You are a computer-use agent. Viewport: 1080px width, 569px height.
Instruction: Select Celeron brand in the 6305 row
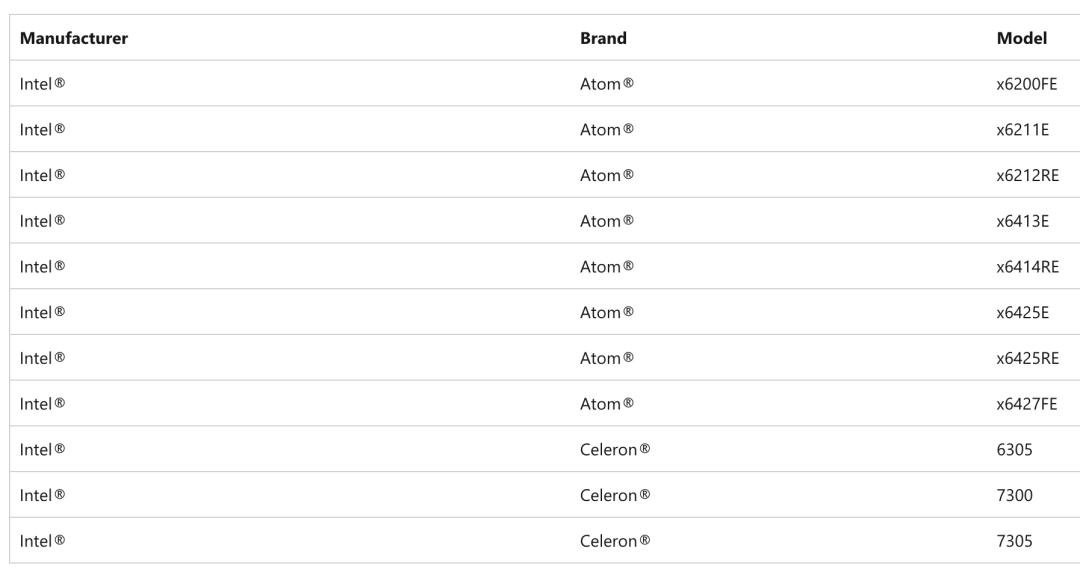pyautogui.click(x=615, y=450)
